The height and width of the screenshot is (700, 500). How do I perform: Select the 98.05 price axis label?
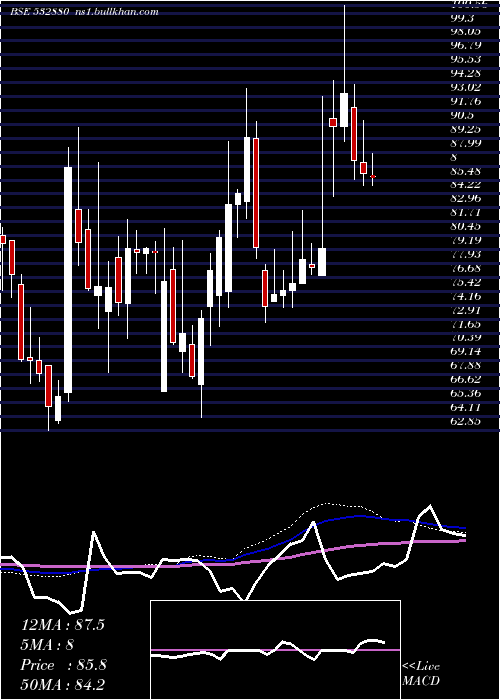coord(466,32)
